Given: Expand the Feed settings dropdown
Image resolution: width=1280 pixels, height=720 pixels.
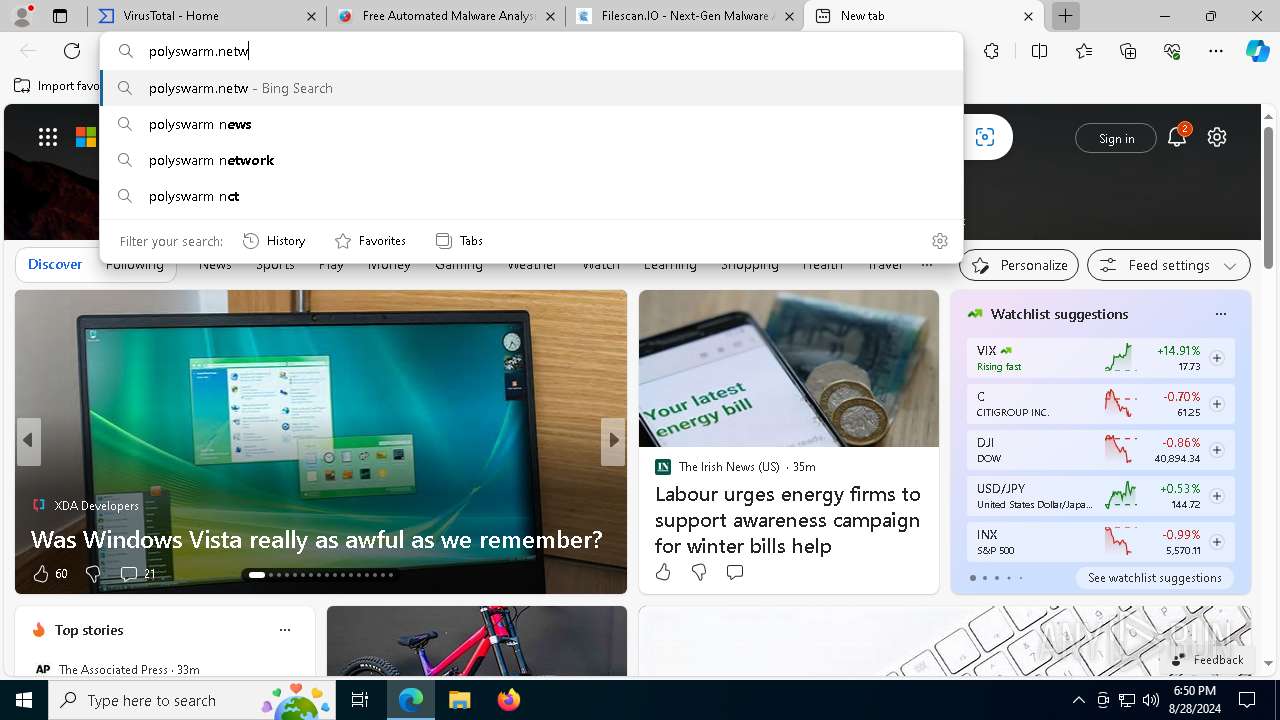Looking at the screenshot, I should (1169, 265).
